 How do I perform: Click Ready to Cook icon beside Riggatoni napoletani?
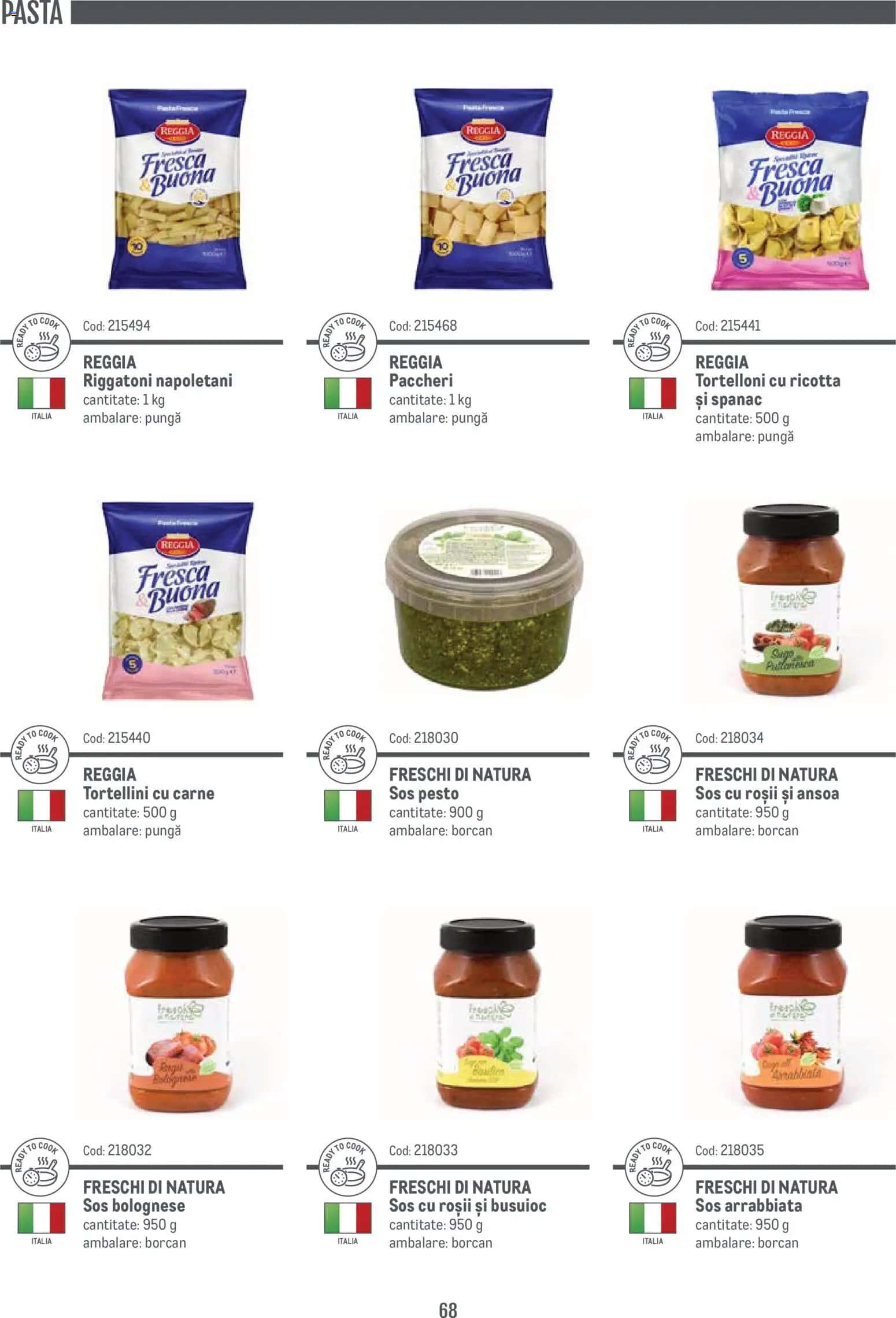pyautogui.click(x=41, y=343)
